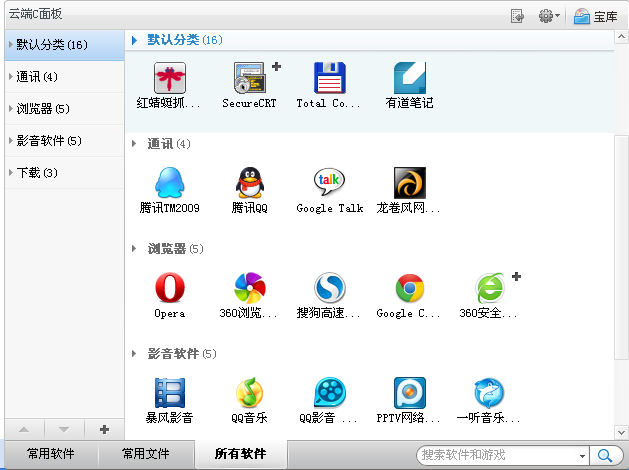The width and height of the screenshot is (629, 470).
Task: Launch 暴风影音 video player icon
Action: [170, 393]
